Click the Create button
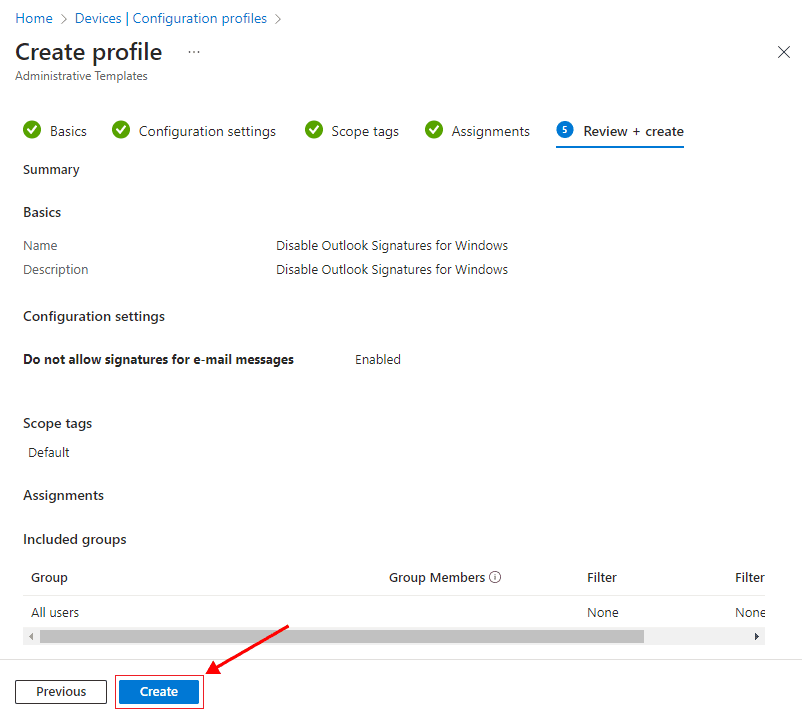The image size is (802, 716). (x=159, y=691)
